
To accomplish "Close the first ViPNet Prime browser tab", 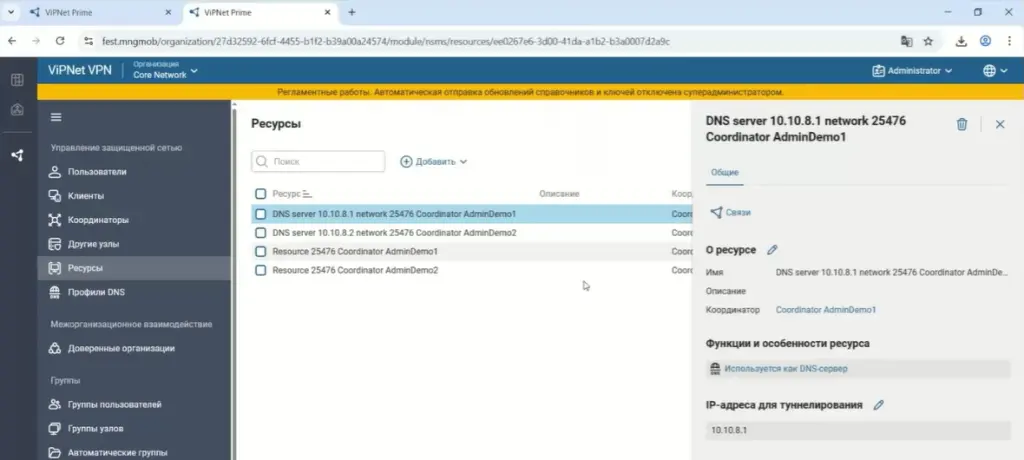I will (x=168, y=12).
